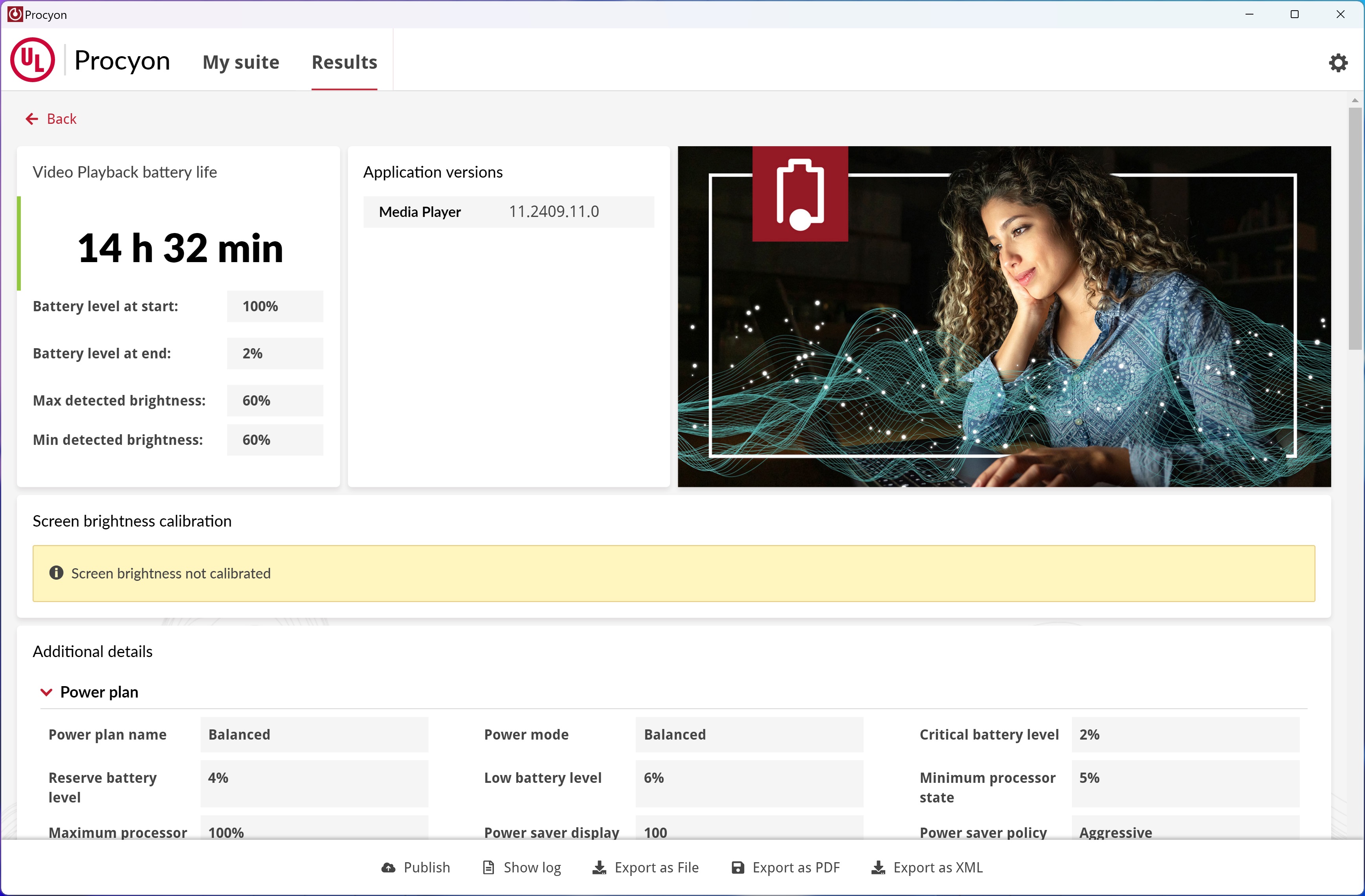Click the UL Procyon logo
This screenshot has width=1365, height=896.
33,60
